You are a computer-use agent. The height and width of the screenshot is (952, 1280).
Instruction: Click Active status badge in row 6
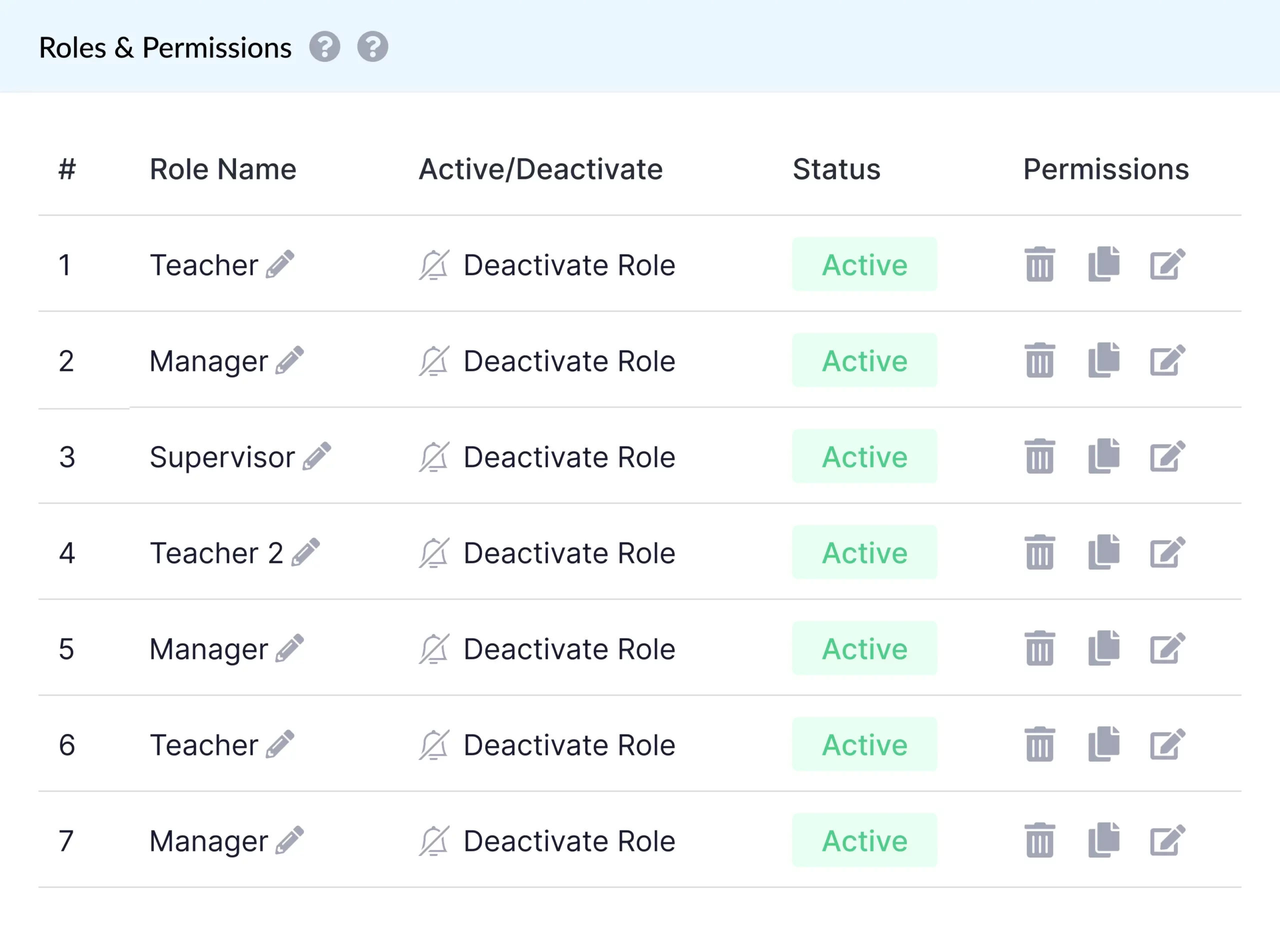(864, 744)
